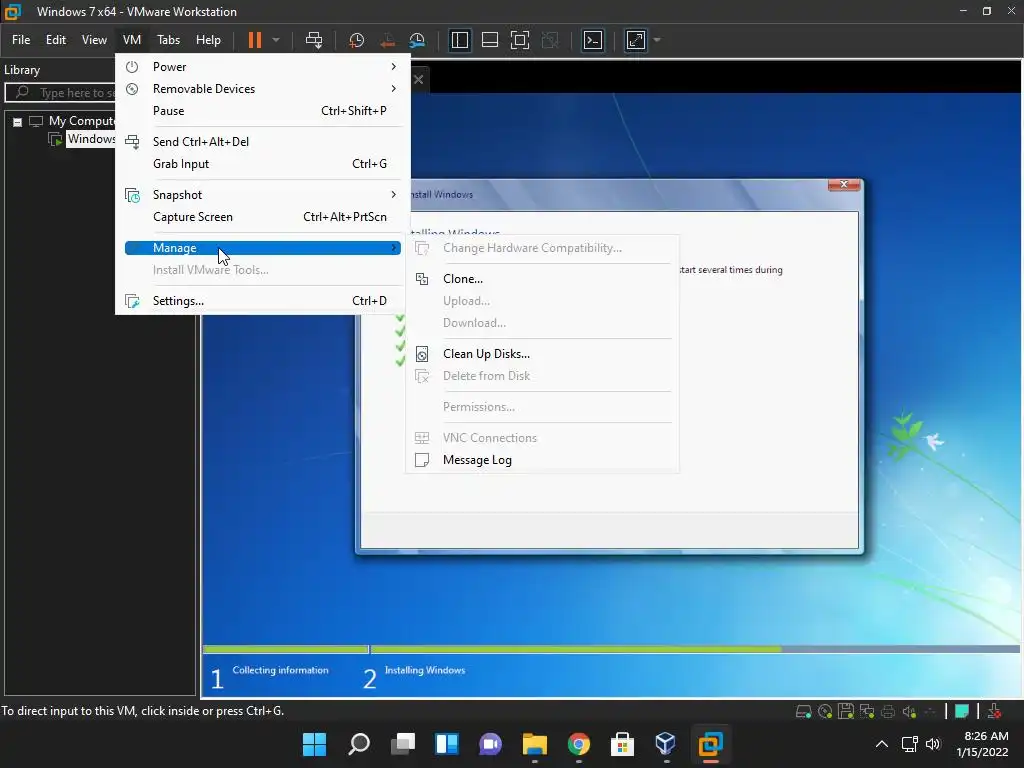Image resolution: width=1024 pixels, height=768 pixels.
Task: Click the Message Log icon
Action: click(x=423, y=460)
